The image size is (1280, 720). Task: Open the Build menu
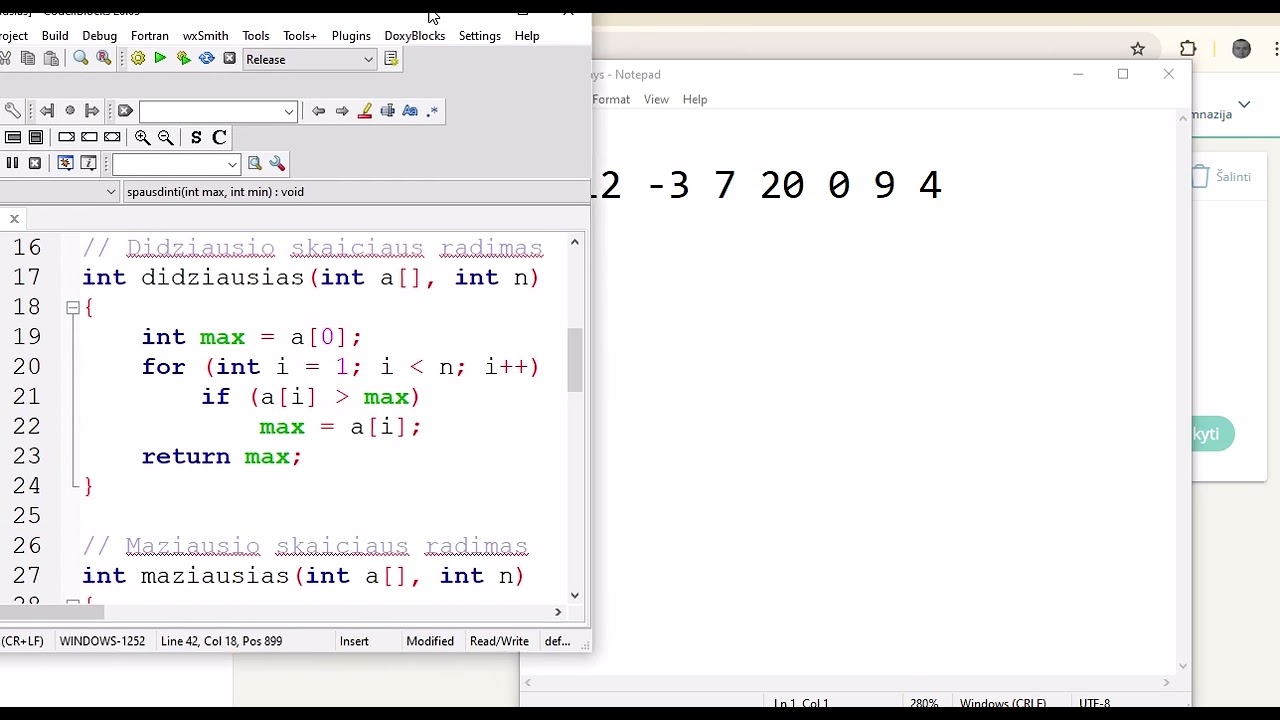point(55,36)
